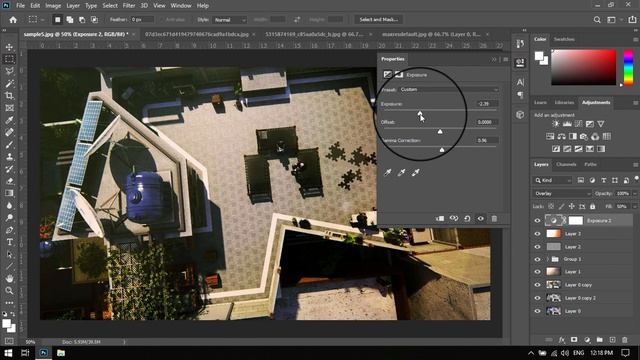Screen dimensions: 640x360
Task: Hide the Exposure 2 layer
Action: click(x=537, y=220)
